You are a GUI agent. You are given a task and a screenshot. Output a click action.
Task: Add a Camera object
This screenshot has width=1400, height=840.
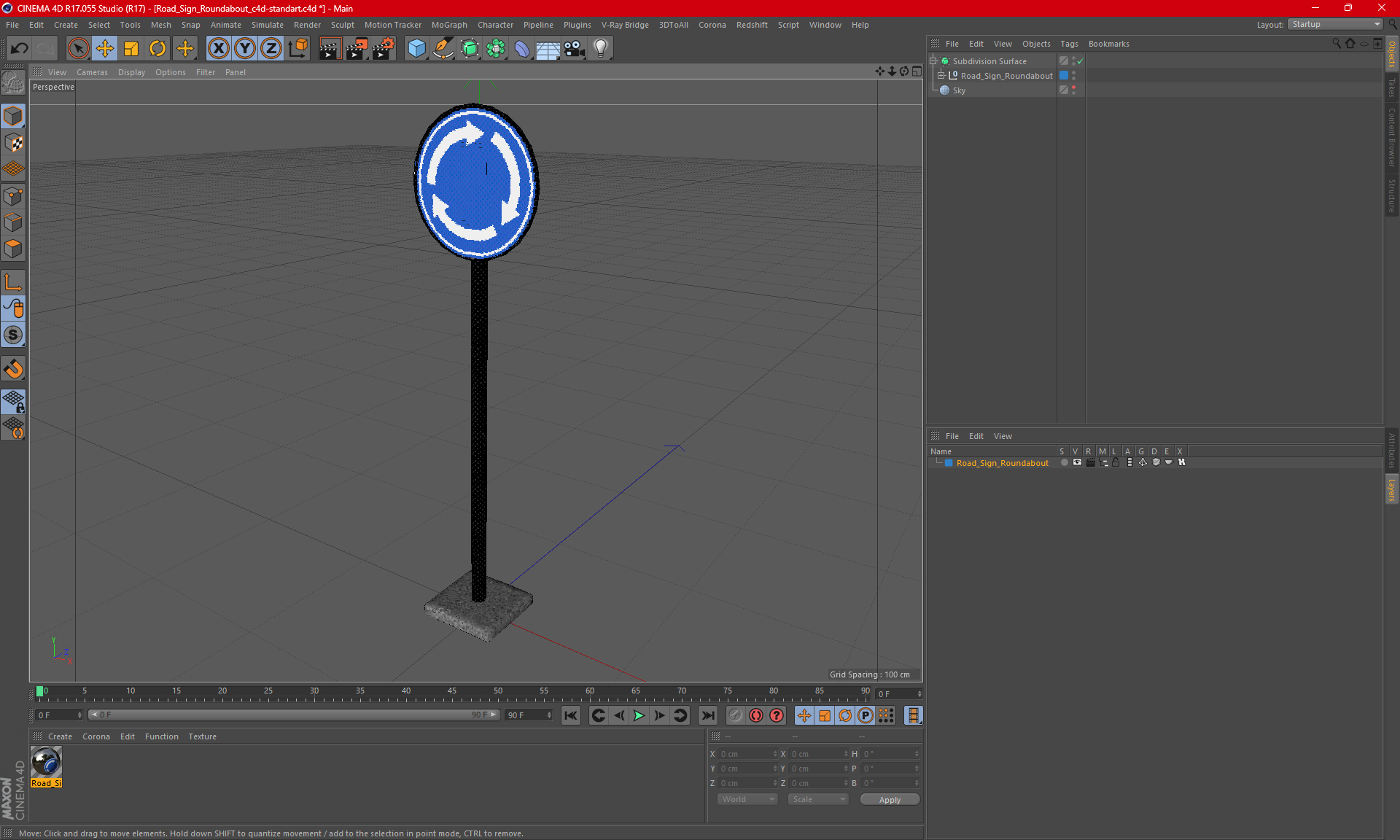tap(575, 49)
